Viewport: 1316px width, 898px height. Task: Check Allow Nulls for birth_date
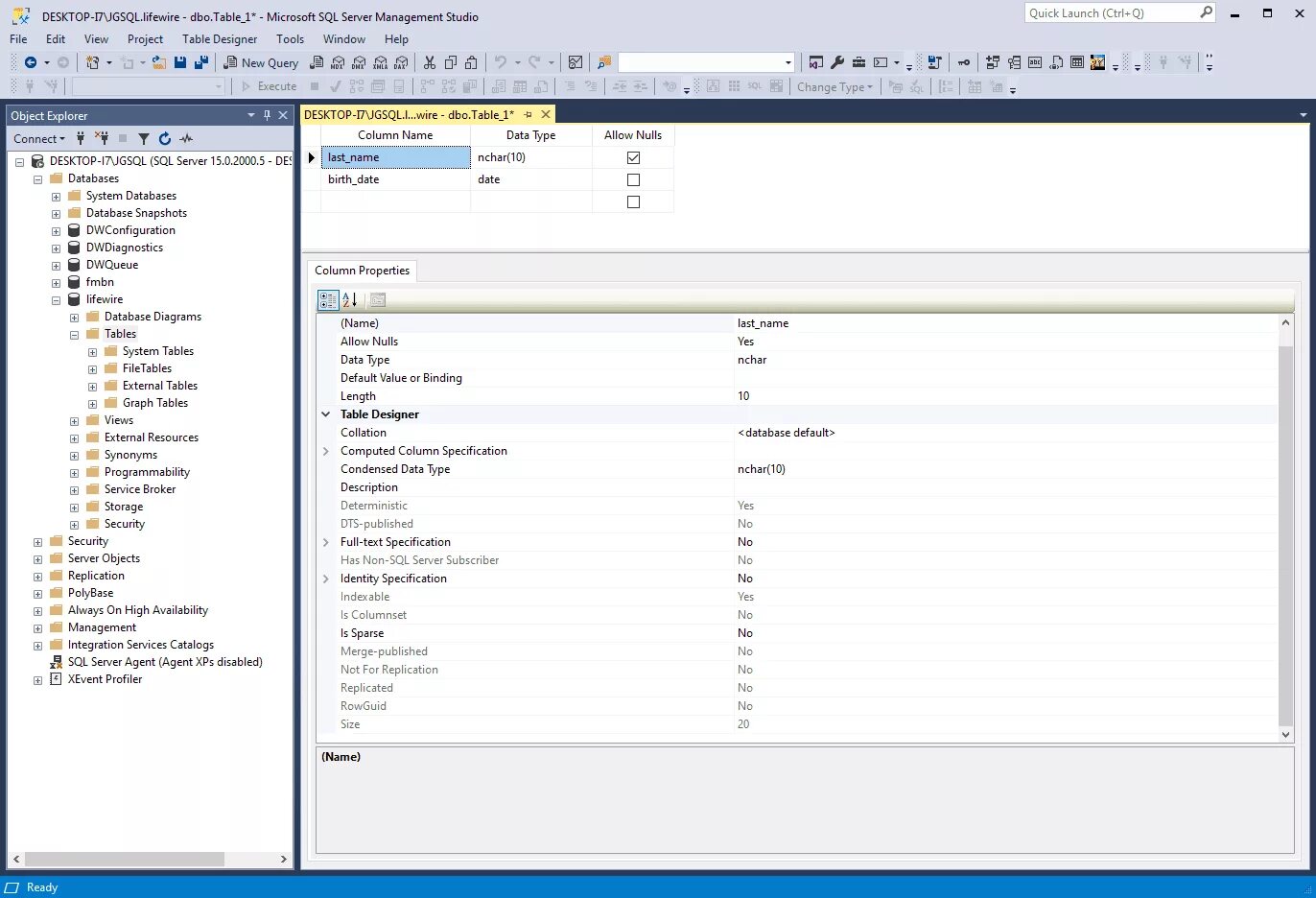click(x=633, y=179)
